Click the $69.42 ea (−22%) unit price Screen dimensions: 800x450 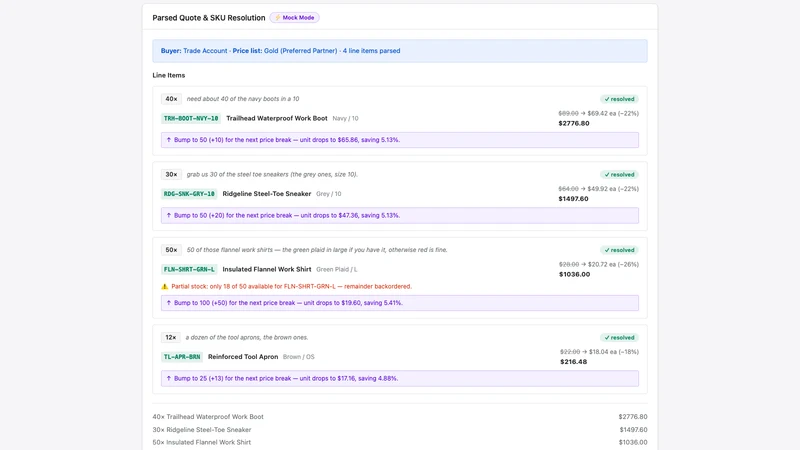(613, 113)
